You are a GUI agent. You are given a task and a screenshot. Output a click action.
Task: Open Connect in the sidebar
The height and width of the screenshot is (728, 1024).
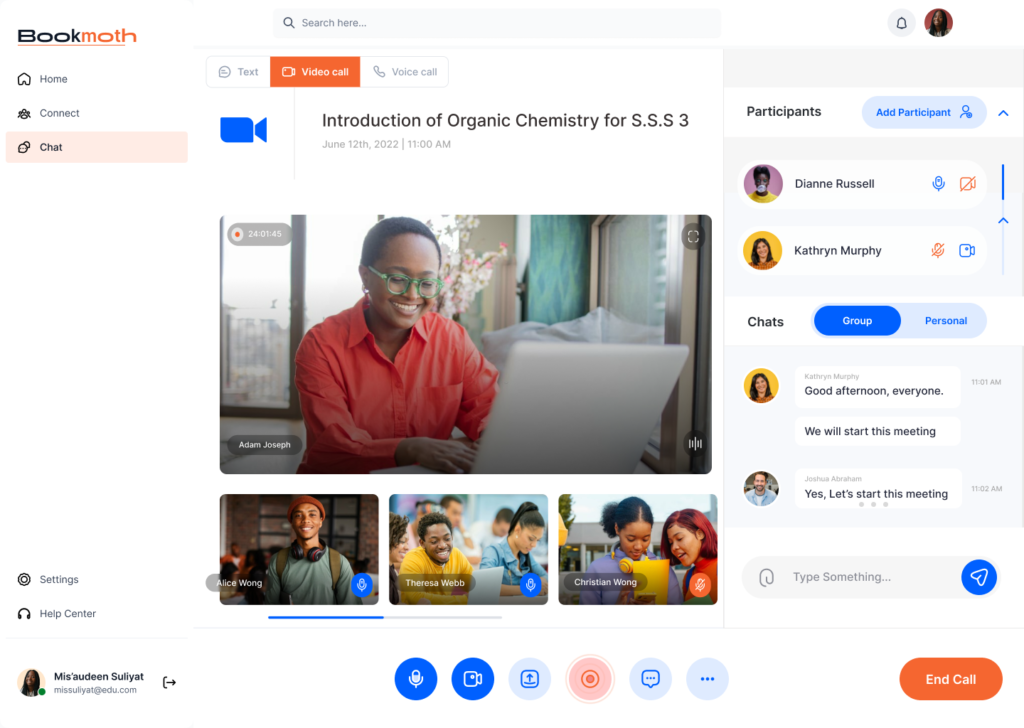(59, 113)
